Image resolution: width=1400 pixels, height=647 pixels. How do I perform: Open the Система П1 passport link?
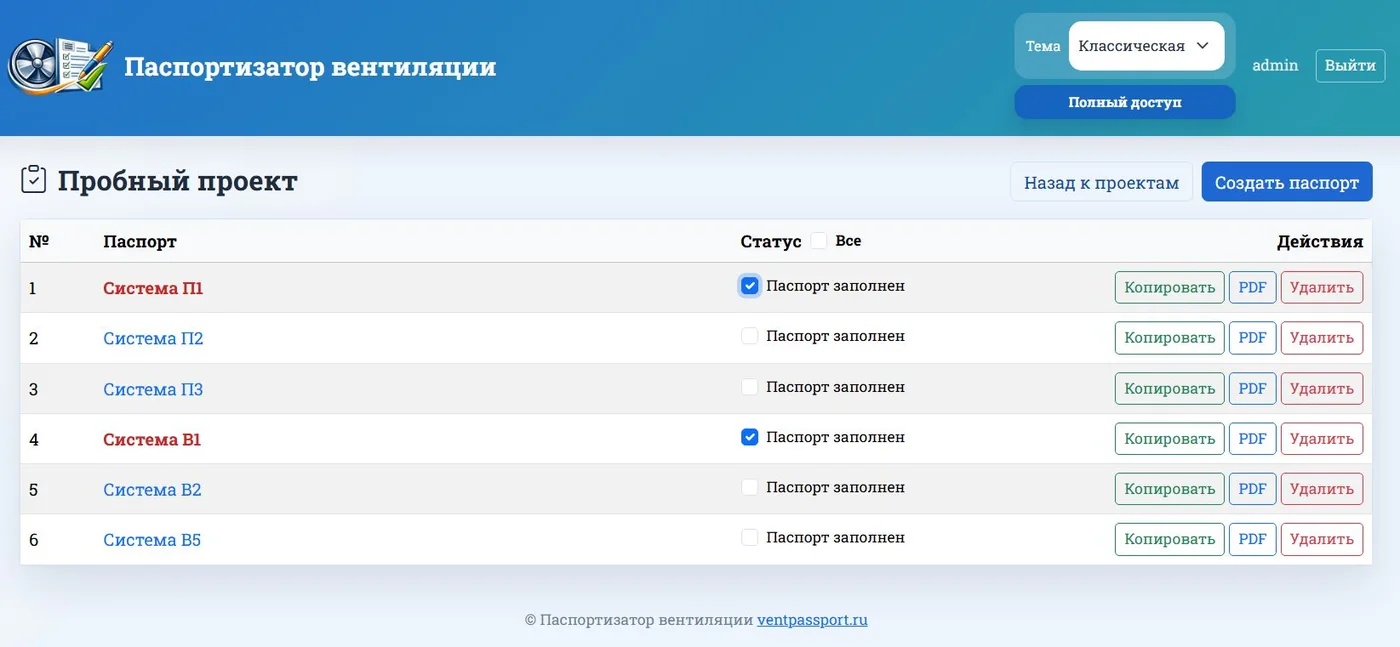[x=153, y=288]
